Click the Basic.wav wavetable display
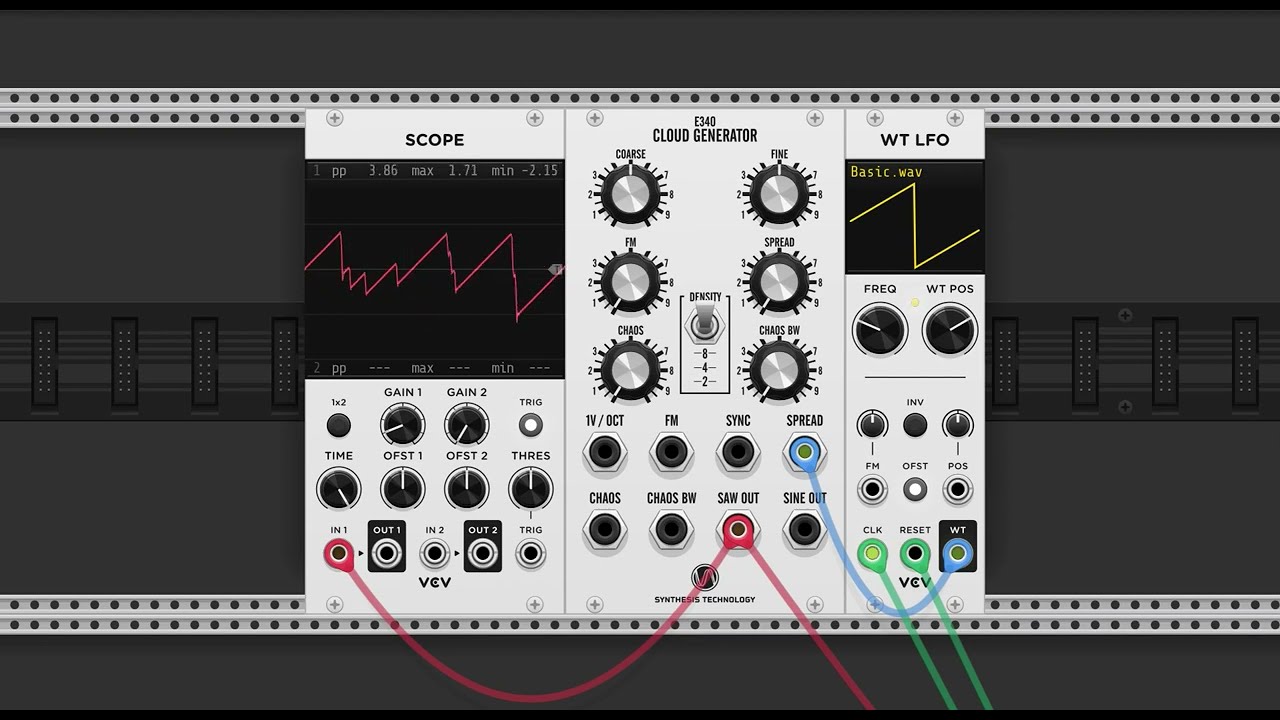Screen dimensions: 1280x720 [915, 217]
